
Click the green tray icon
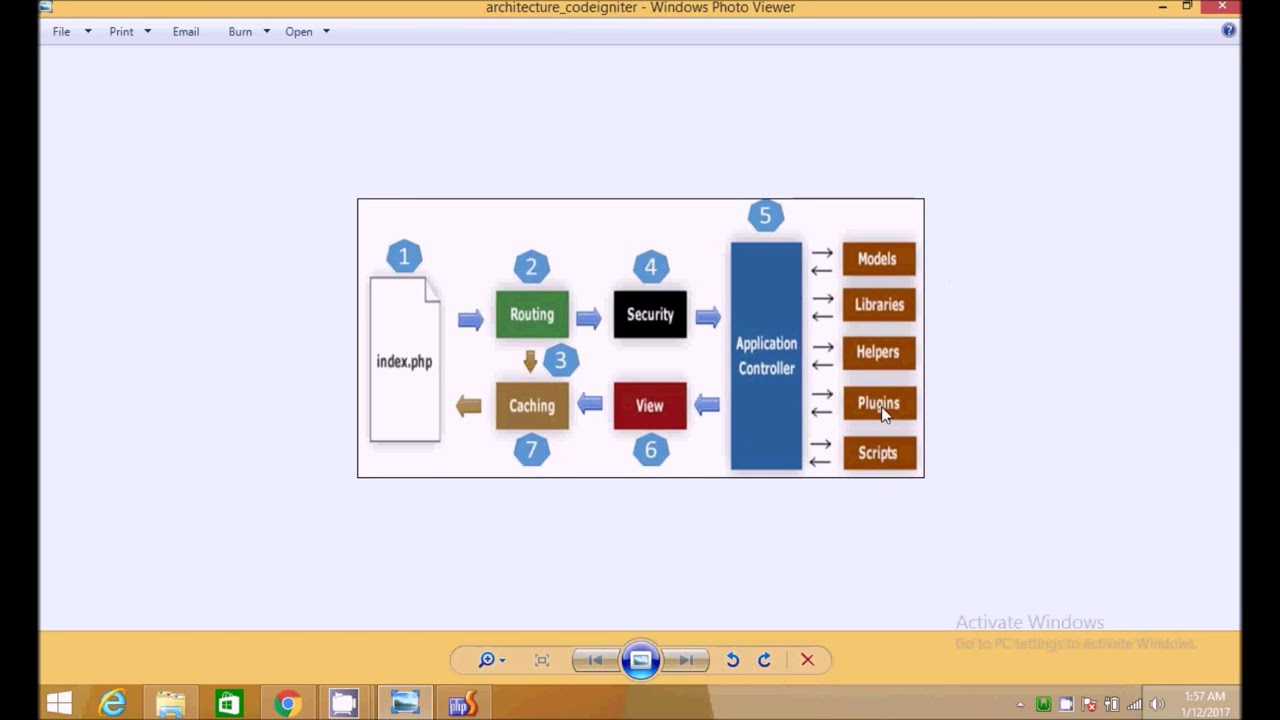coord(1043,705)
